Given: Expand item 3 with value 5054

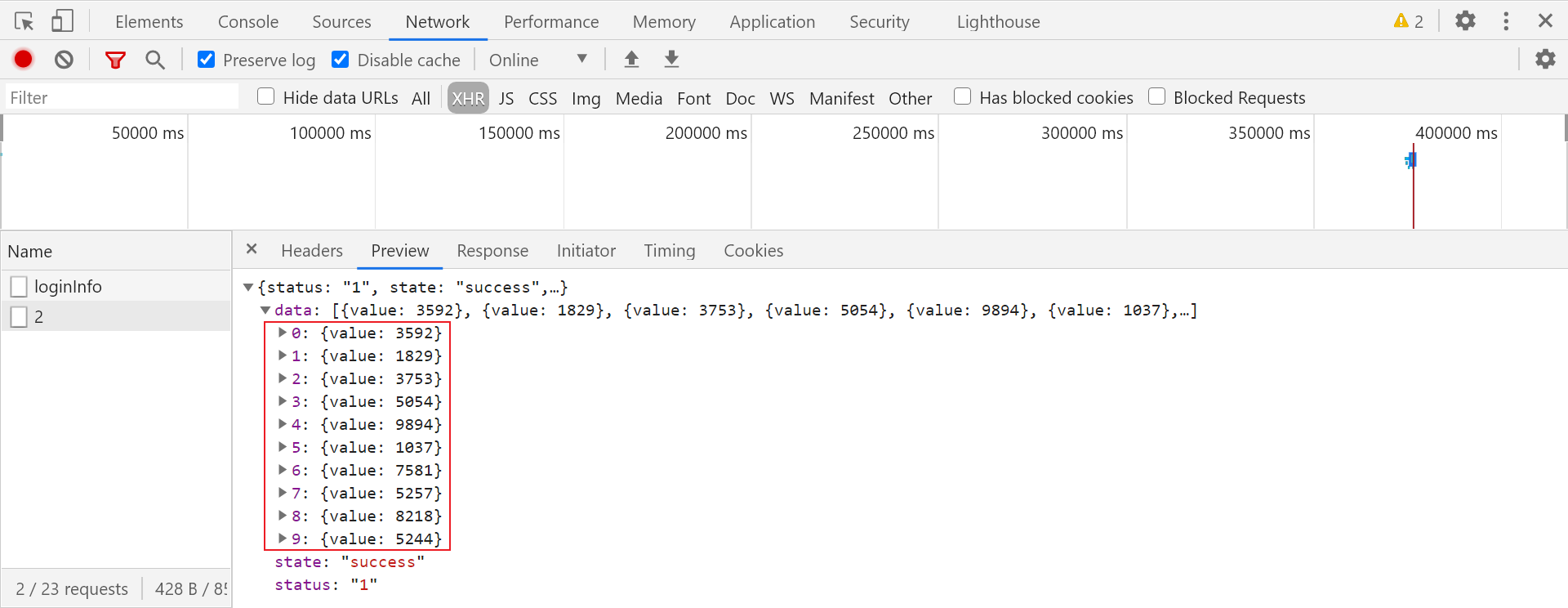Looking at the screenshot, I should tap(283, 401).
